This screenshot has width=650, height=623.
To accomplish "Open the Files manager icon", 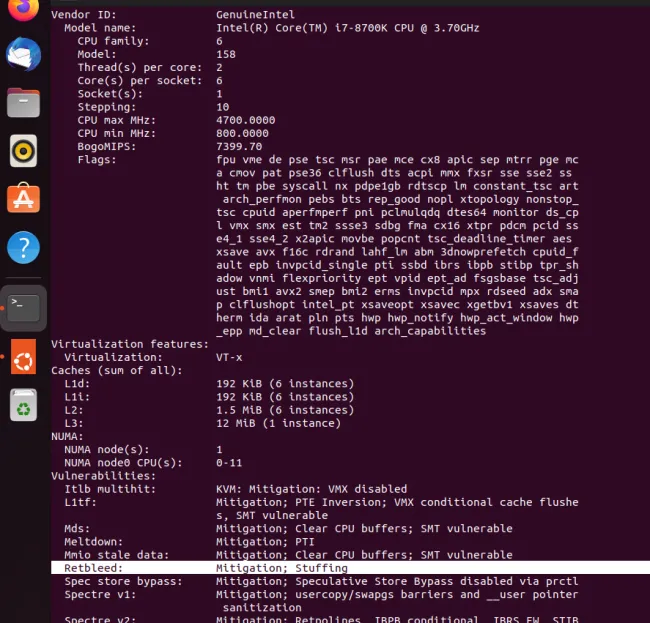I will 23,102.
